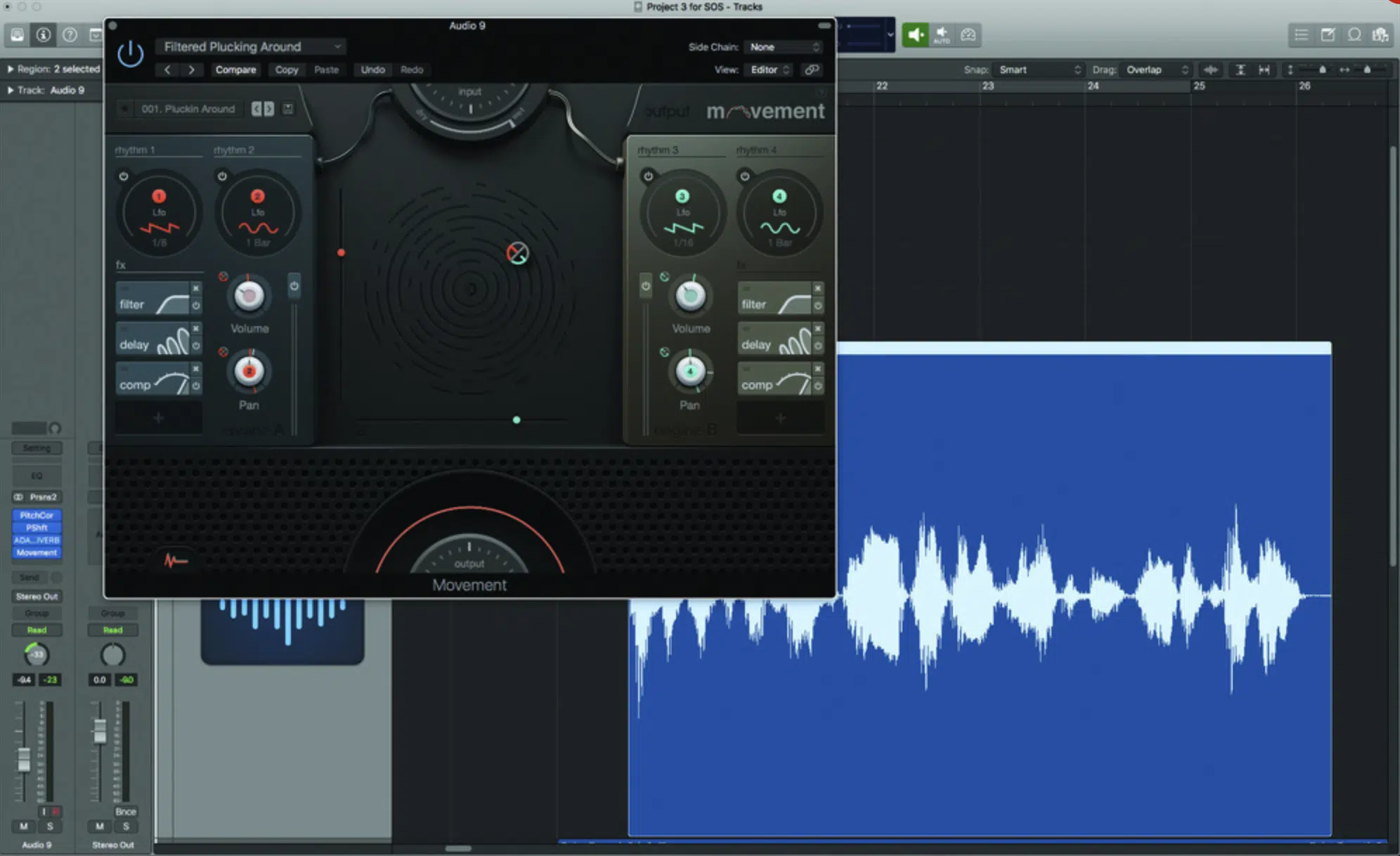Click the tuner gauge icon in toolbar

(968, 34)
